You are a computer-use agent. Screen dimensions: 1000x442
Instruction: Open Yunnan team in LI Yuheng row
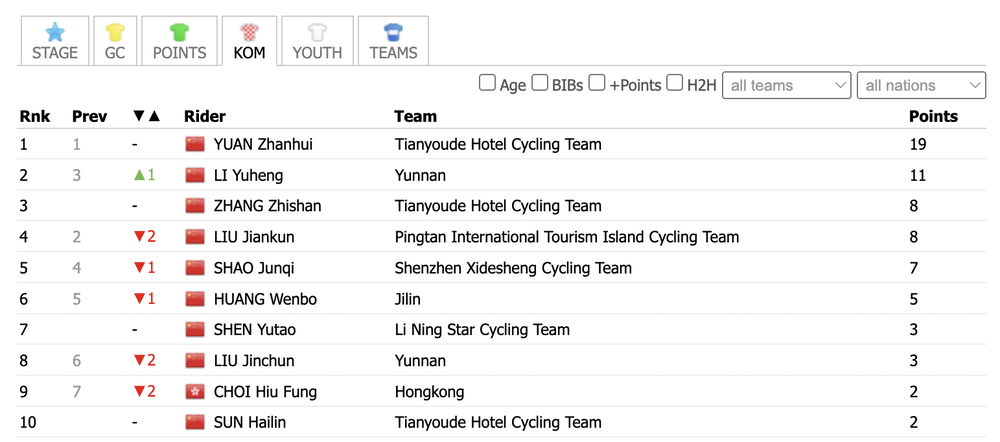[420, 175]
